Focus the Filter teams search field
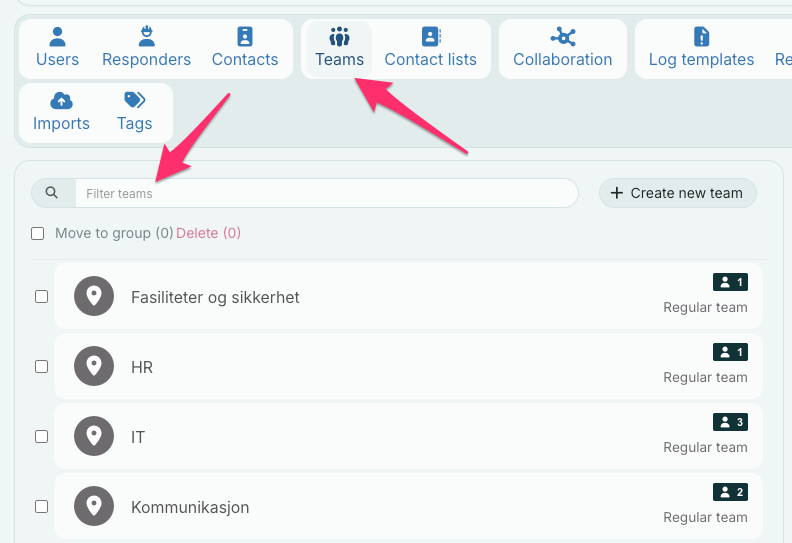 click(325, 193)
